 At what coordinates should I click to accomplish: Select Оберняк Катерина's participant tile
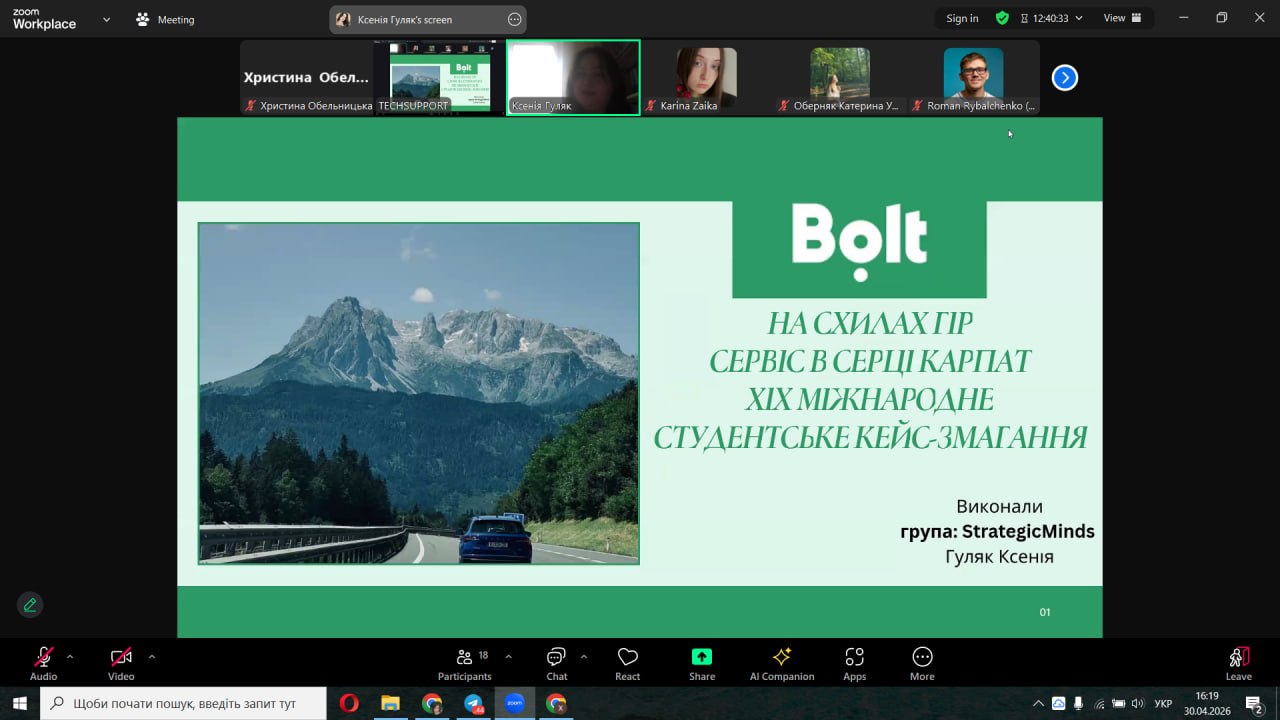(x=840, y=77)
